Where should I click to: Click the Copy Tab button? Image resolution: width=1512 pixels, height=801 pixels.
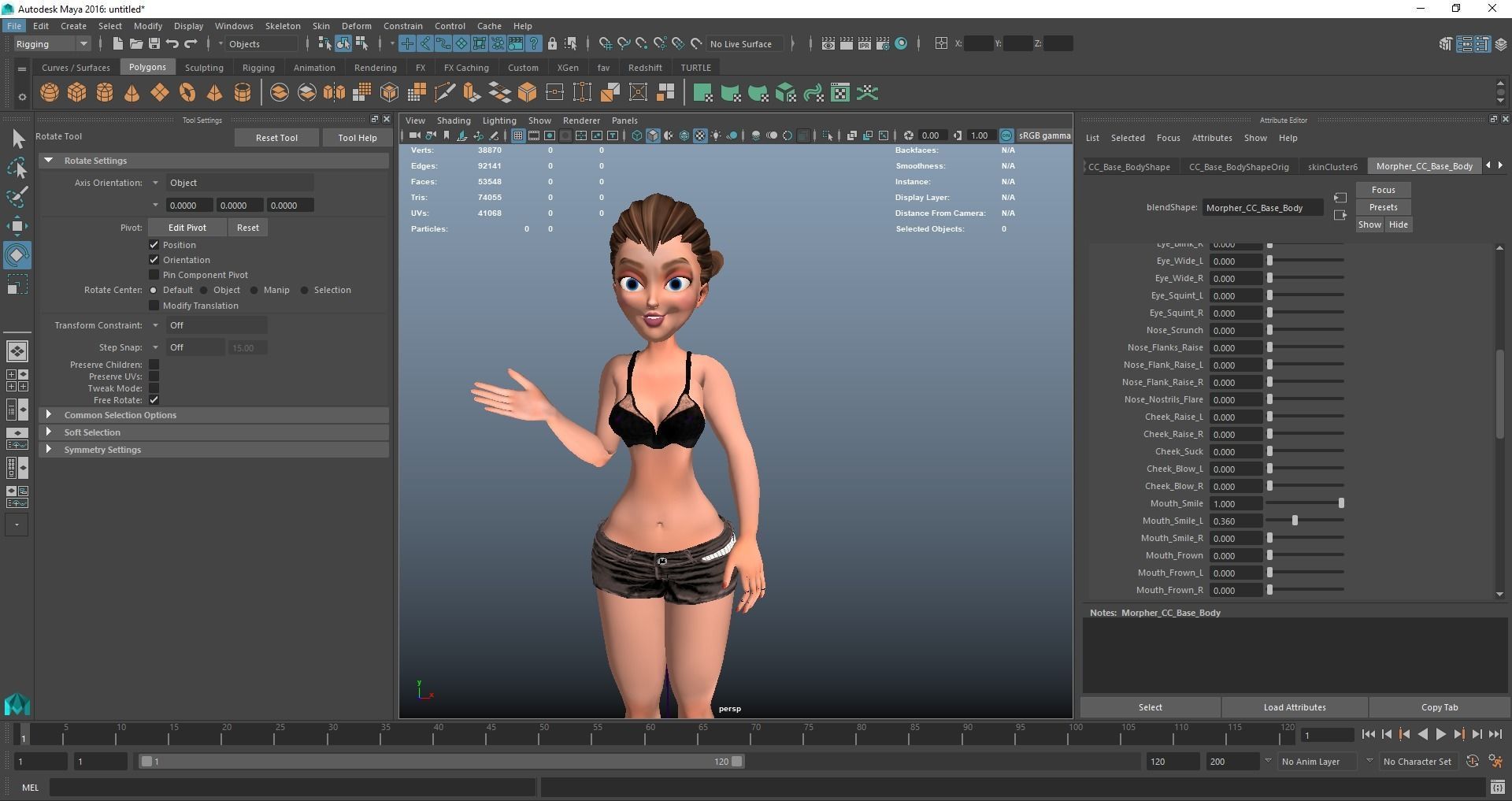tap(1440, 707)
